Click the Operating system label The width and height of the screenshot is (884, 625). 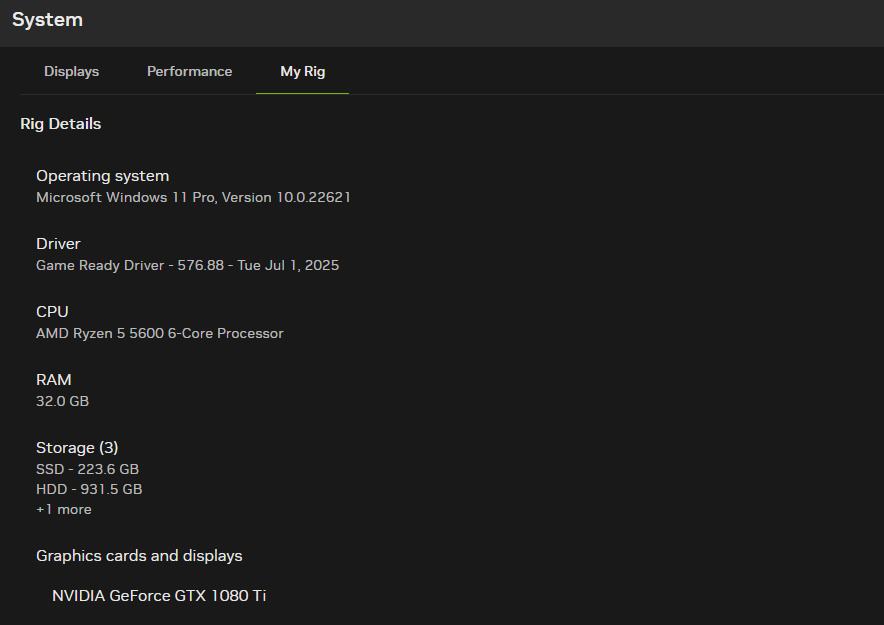(102, 176)
